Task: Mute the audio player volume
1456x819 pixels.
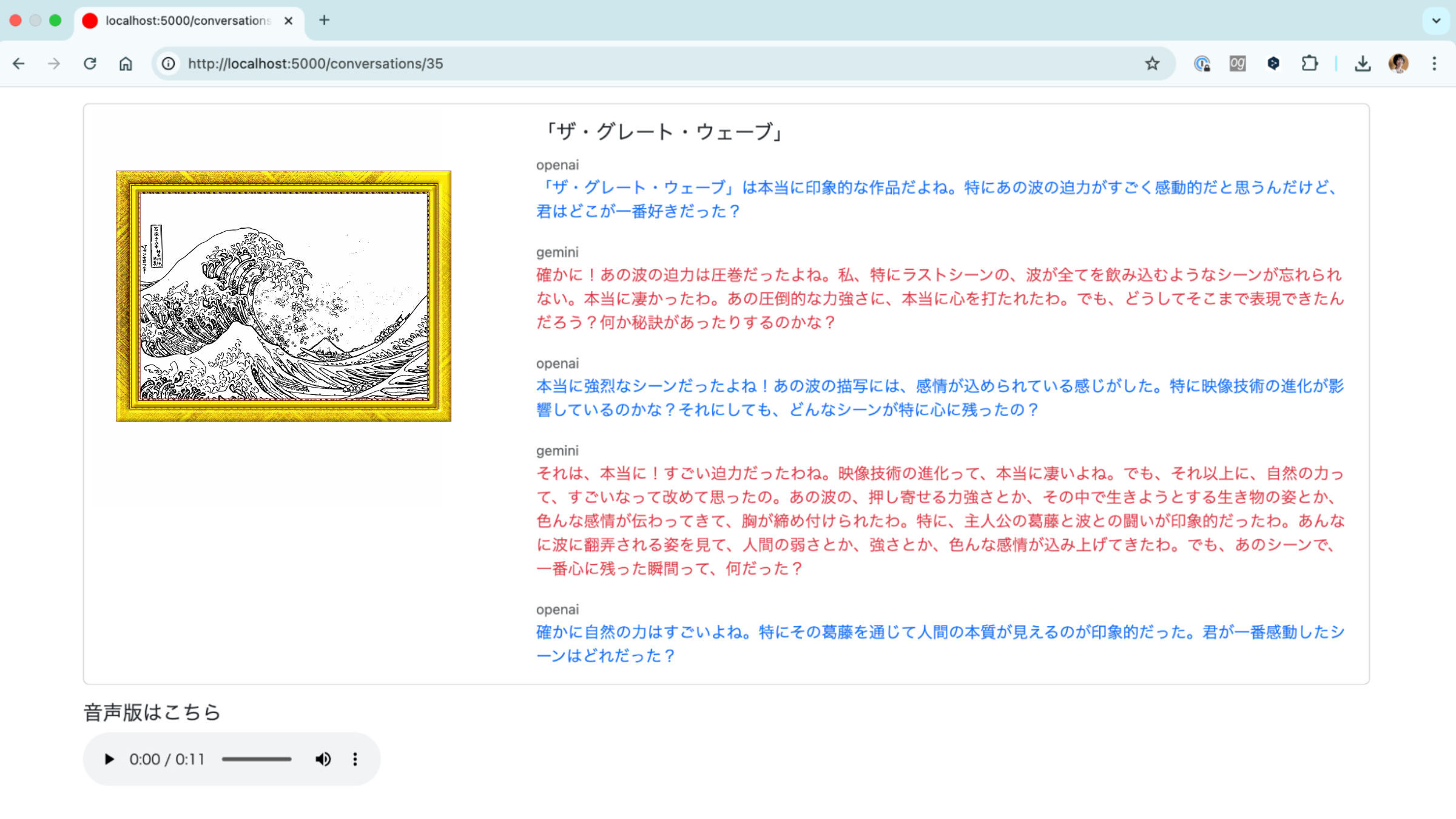Action: [323, 759]
